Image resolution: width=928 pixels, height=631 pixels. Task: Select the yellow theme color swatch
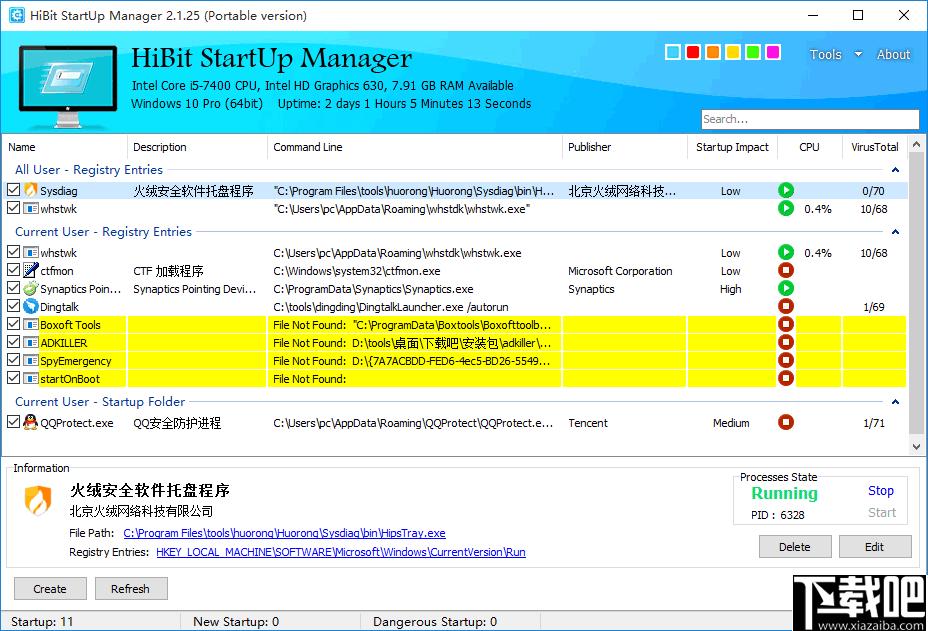click(x=733, y=52)
